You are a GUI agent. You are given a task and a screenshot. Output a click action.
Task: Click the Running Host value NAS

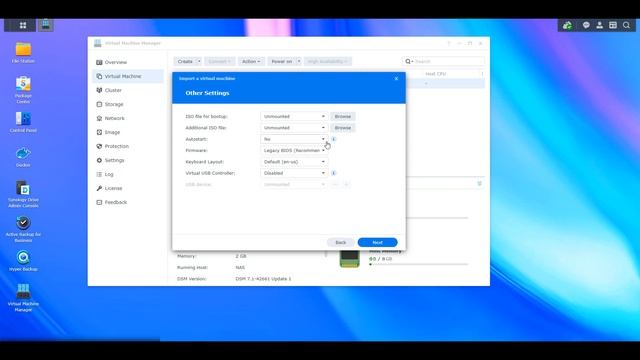240,267
